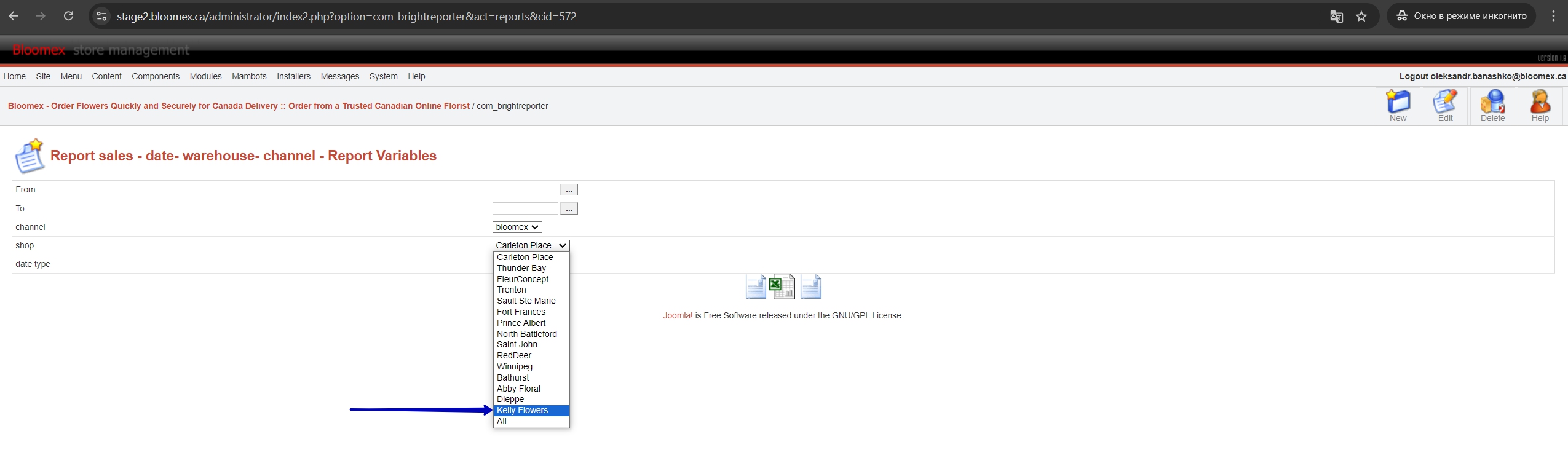The width and height of the screenshot is (1568, 458).
Task: Click the Delete toolbar icon
Action: click(1492, 106)
